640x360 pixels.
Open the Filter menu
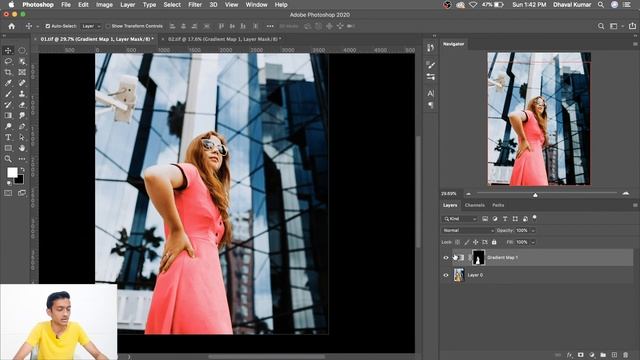pos(195,5)
